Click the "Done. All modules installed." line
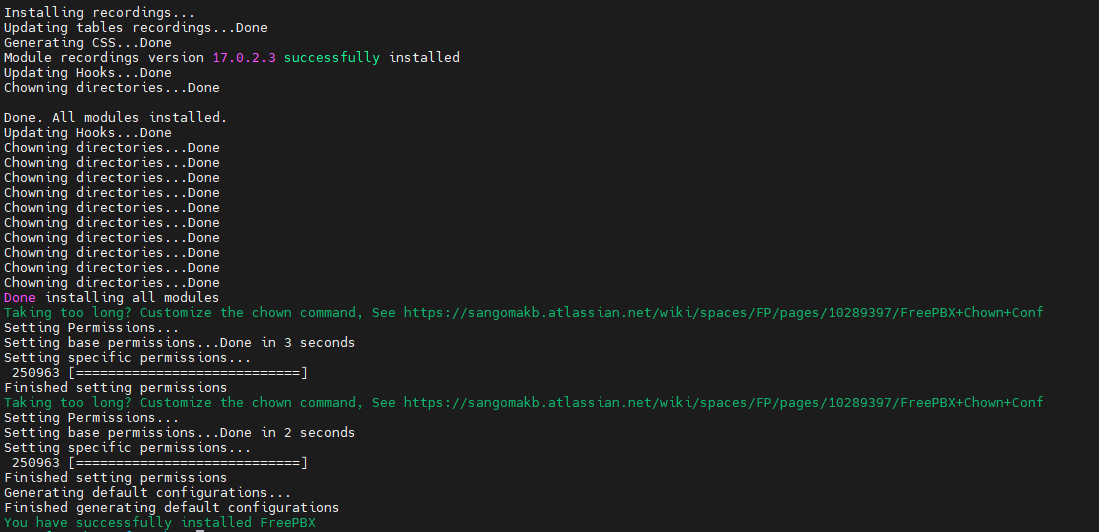1099x532 pixels. [x=116, y=118]
